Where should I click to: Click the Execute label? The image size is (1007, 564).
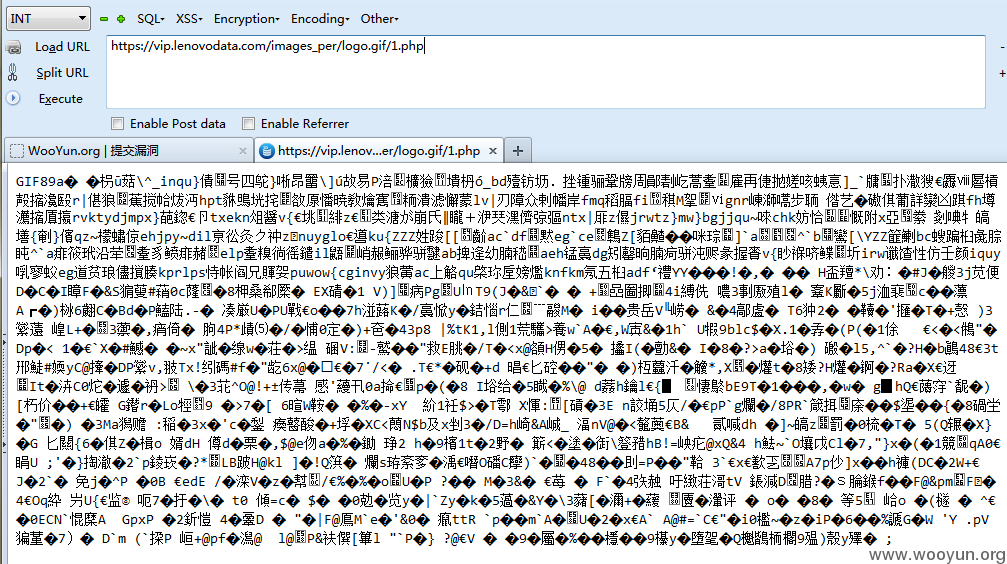(x=60, y=99)
